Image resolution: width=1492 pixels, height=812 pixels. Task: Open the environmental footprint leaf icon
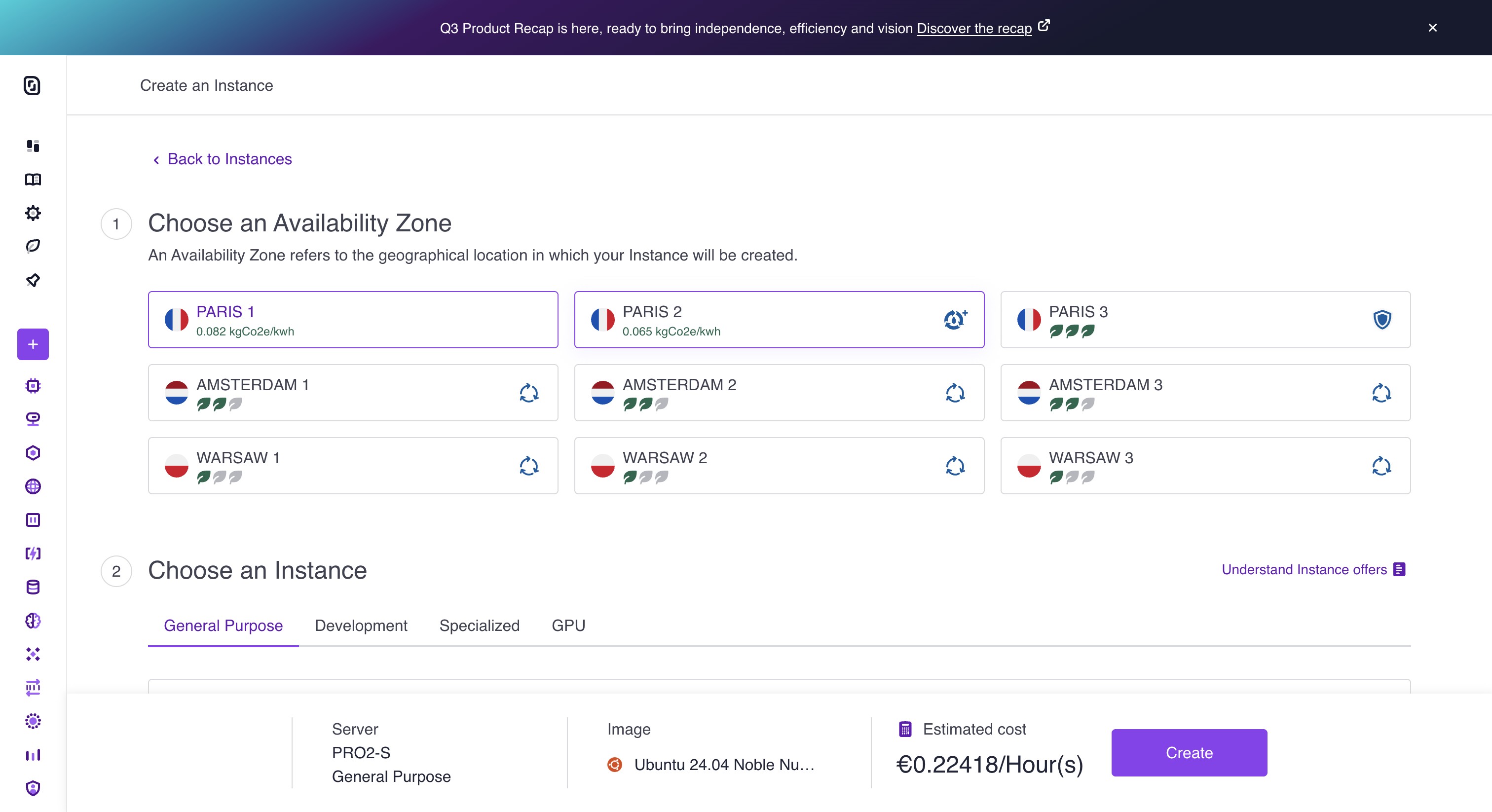(33, 246)
